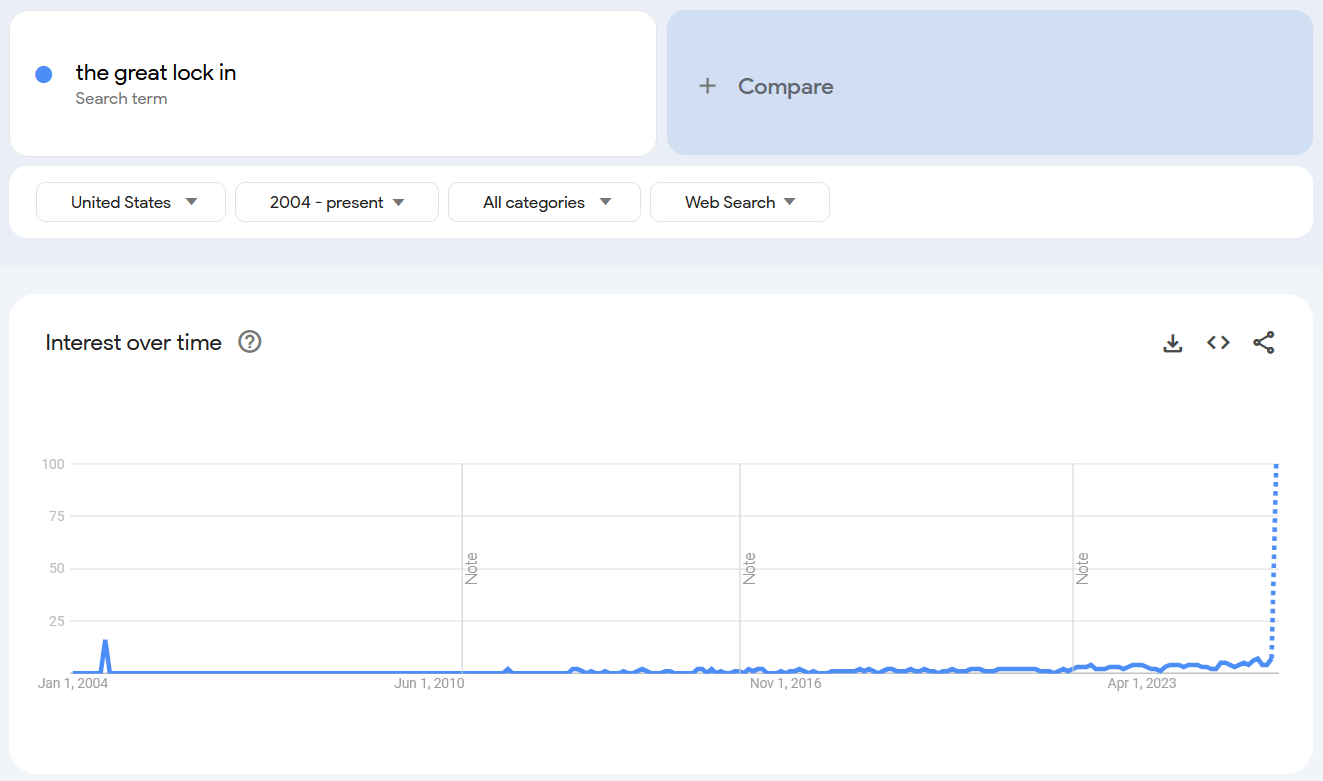
Task: Click the flat trend line near Nov 2016
Action: (x=786, y=668)
